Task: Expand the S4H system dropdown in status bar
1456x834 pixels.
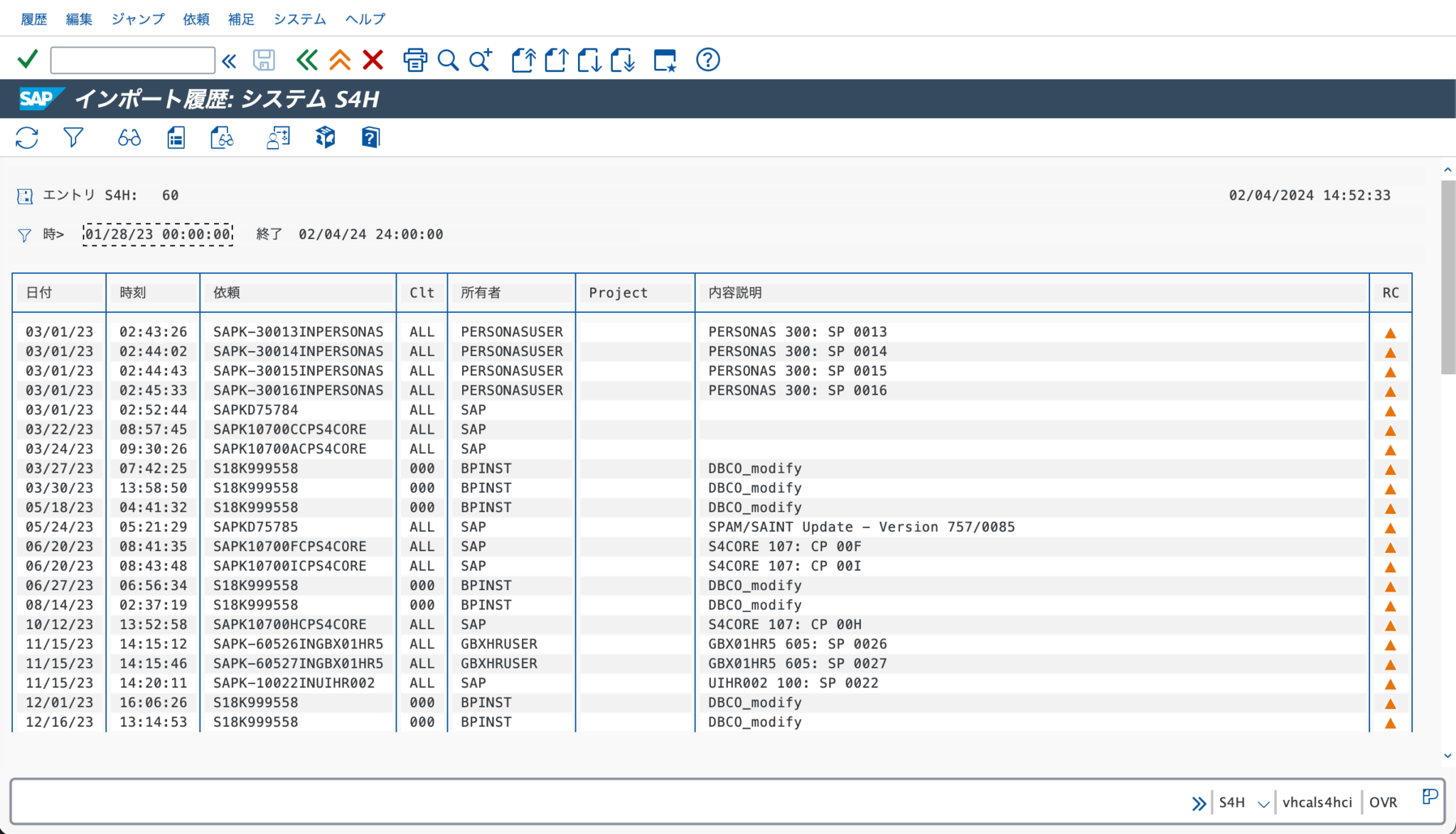Action: 1263,803
